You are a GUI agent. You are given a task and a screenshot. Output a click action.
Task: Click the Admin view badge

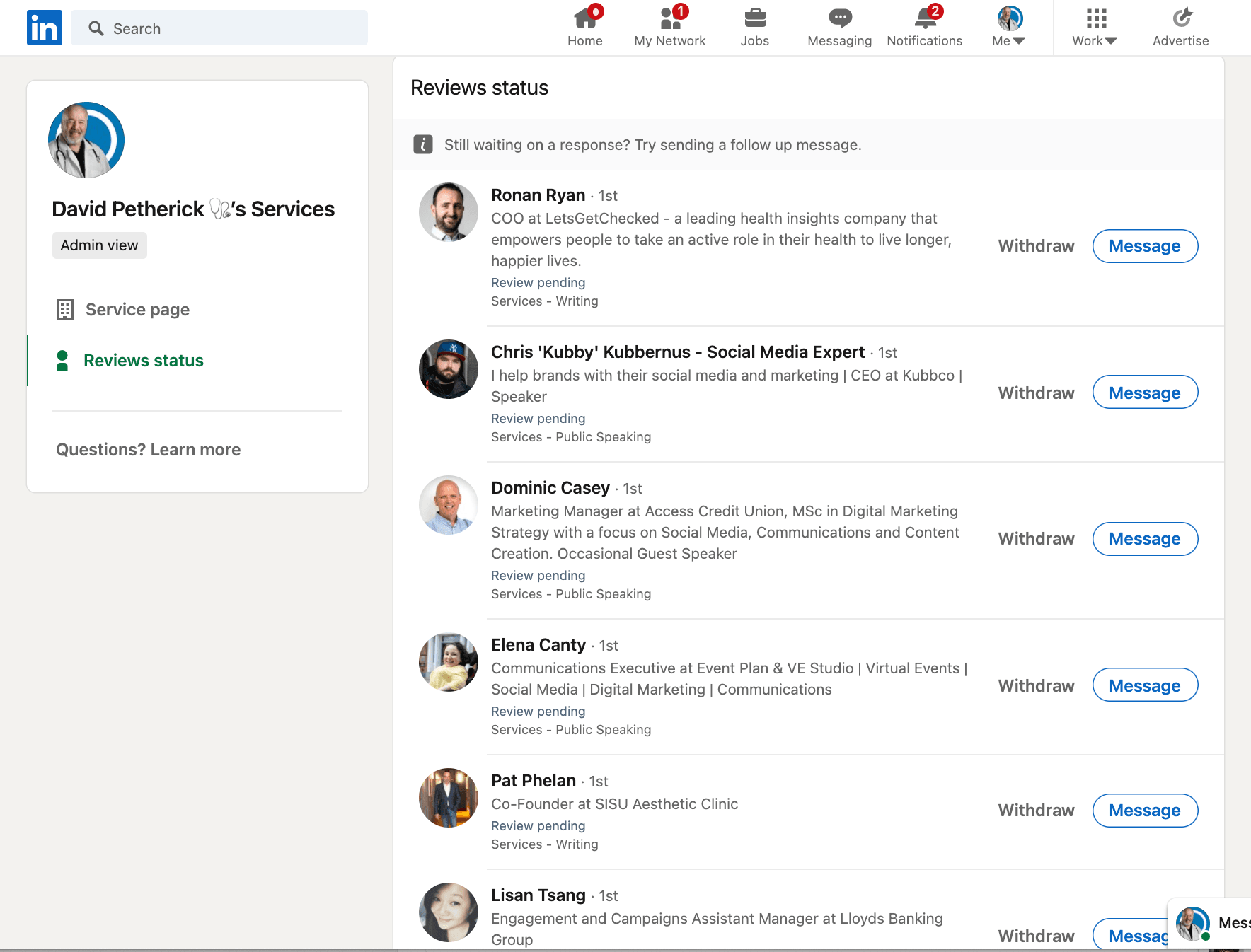click(100, 245)
